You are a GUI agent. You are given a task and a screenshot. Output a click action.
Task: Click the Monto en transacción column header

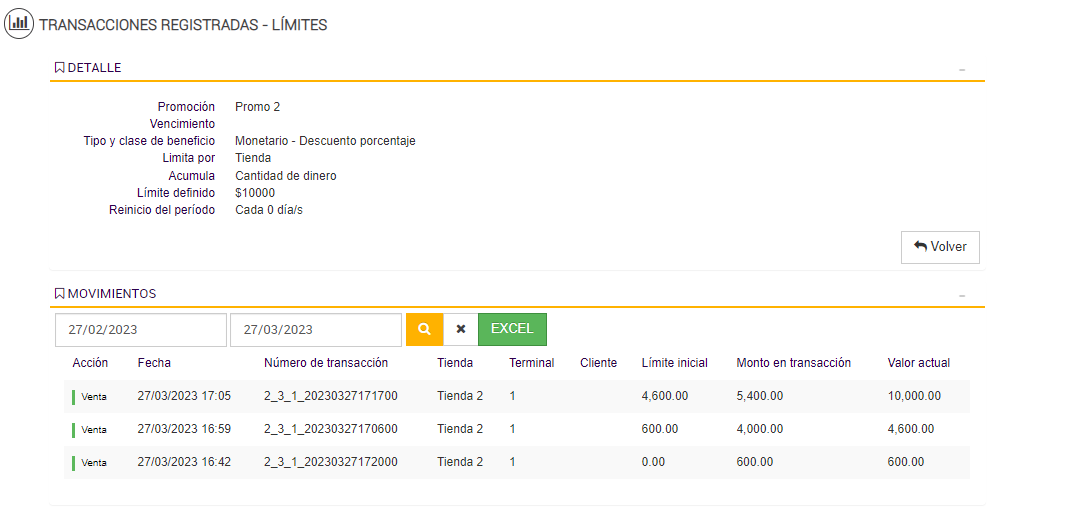click(793, 363)
